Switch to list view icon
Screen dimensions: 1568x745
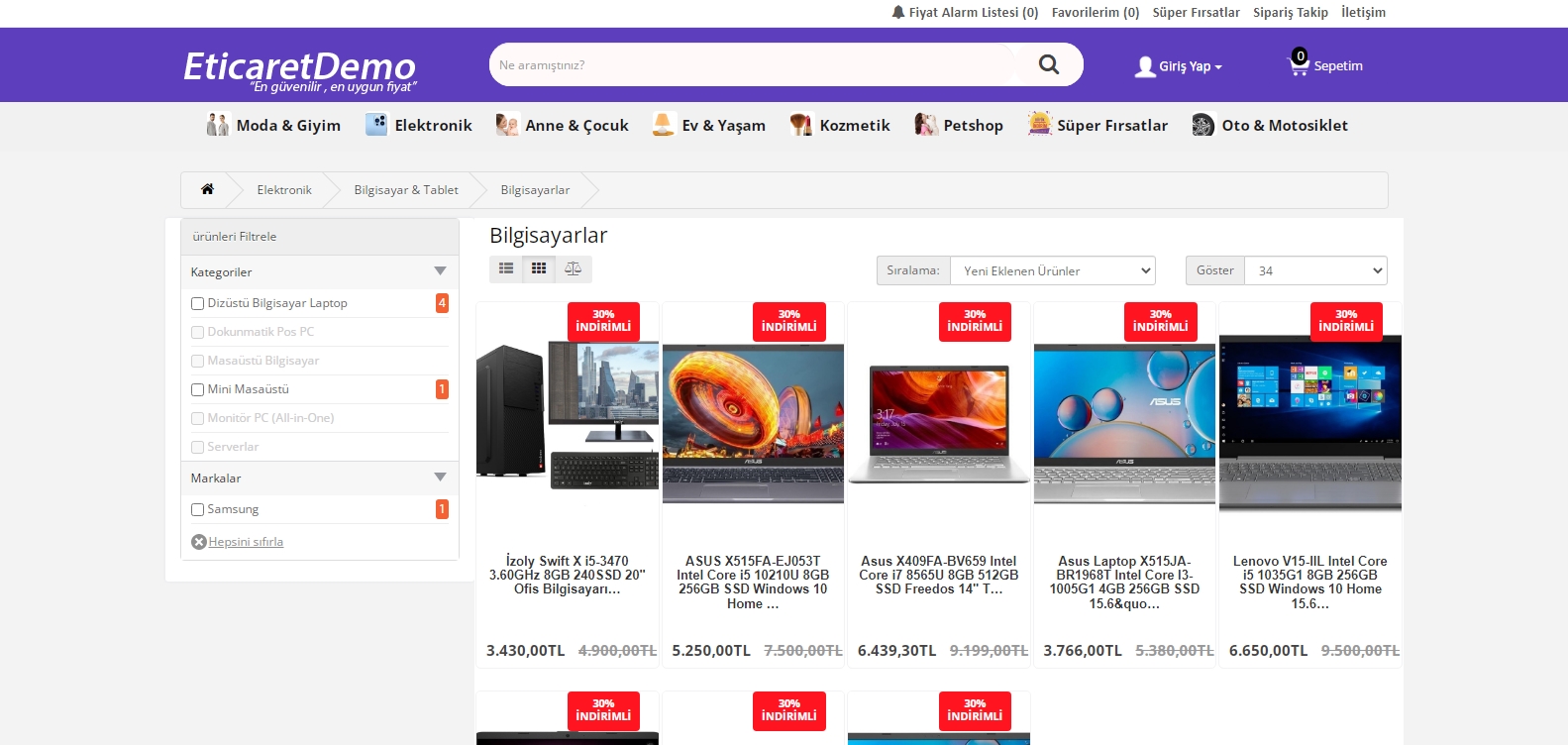[x=506, y=268]
